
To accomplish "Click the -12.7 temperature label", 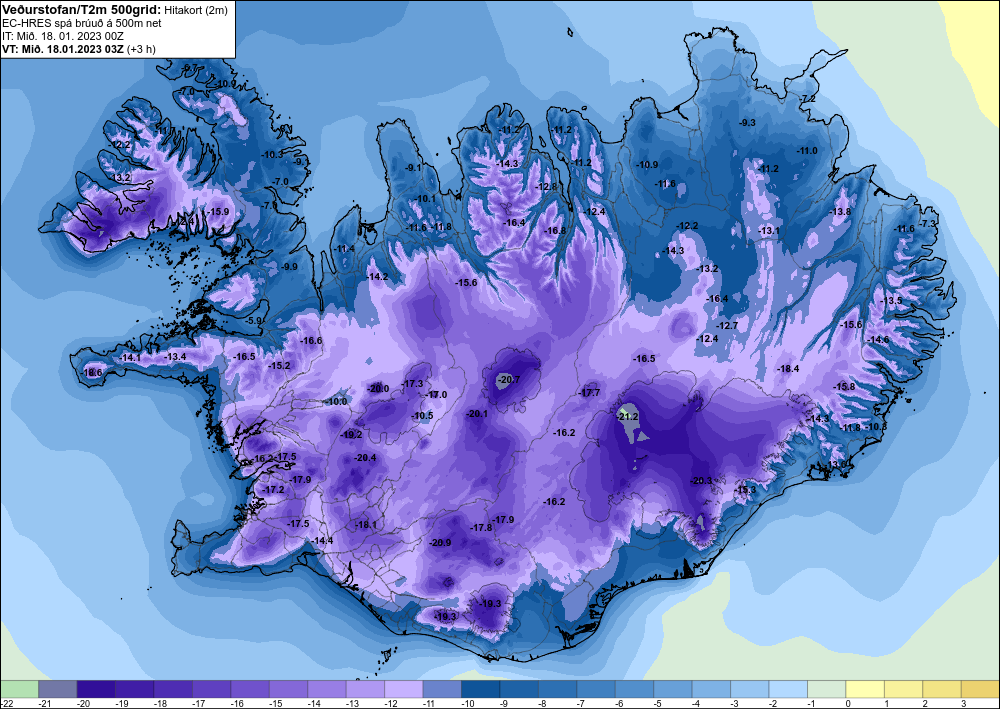I will click(727, 326).
